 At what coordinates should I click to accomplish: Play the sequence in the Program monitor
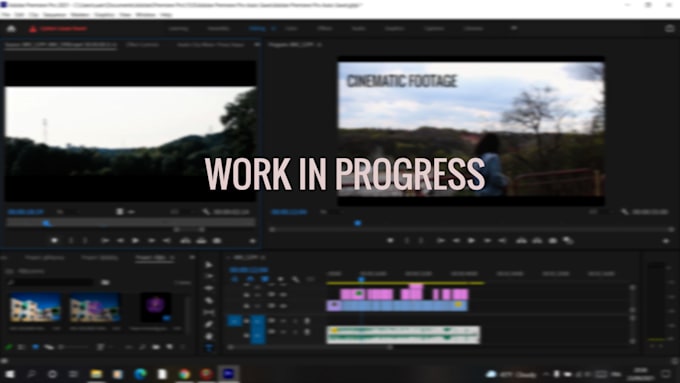pos(471,241)
